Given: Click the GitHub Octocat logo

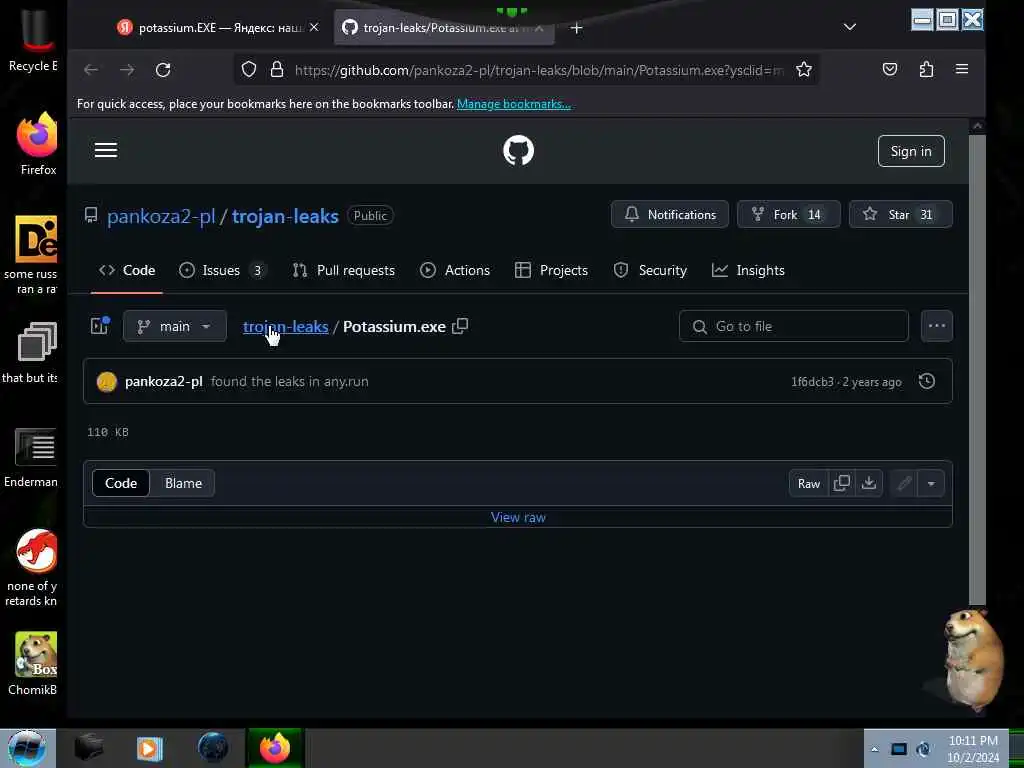Looking at the screenshot, I should click(518, 150).
